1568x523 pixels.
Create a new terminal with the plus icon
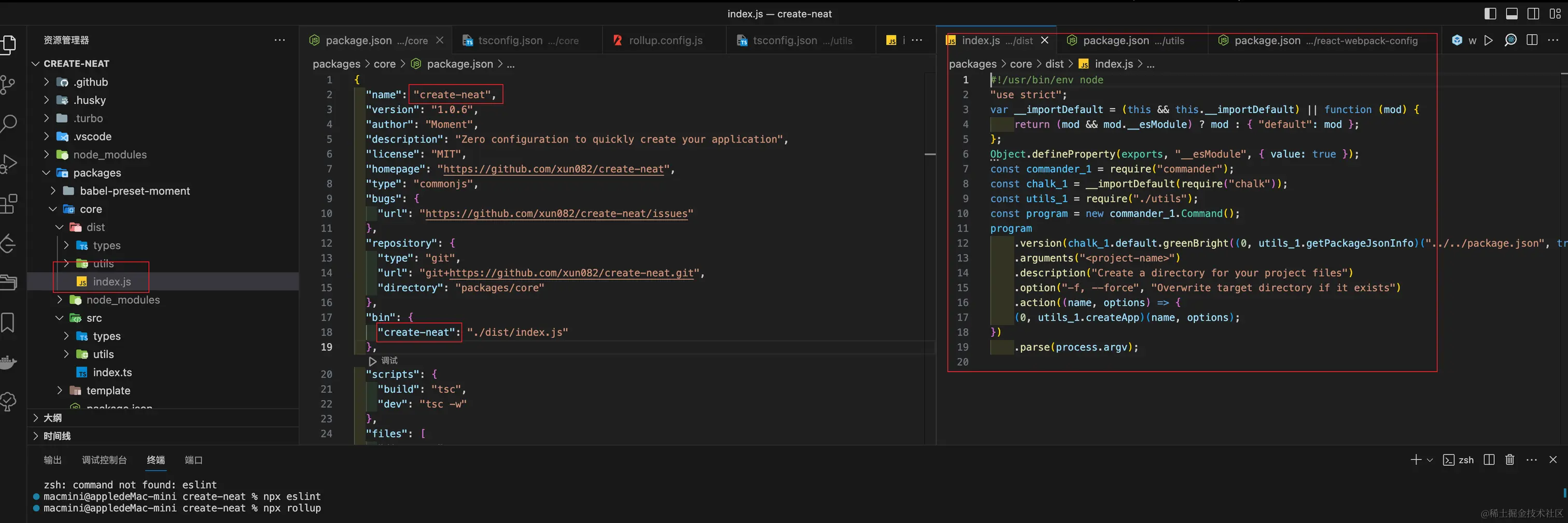pos(1416,460)
